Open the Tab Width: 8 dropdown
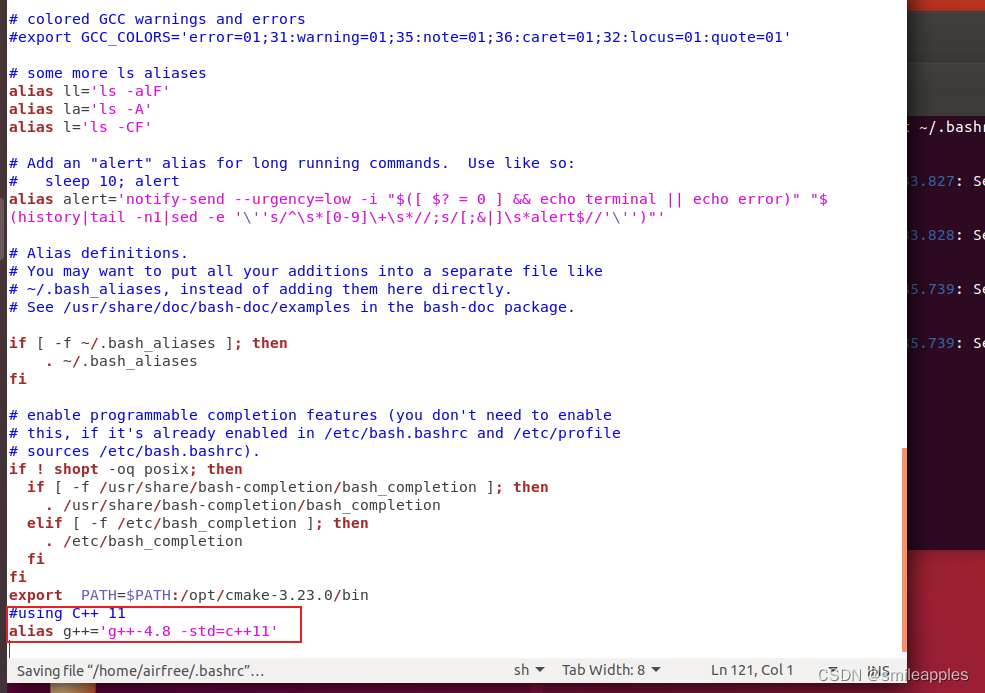The width and height of the screenshot is (985, 693). [611, 670]
